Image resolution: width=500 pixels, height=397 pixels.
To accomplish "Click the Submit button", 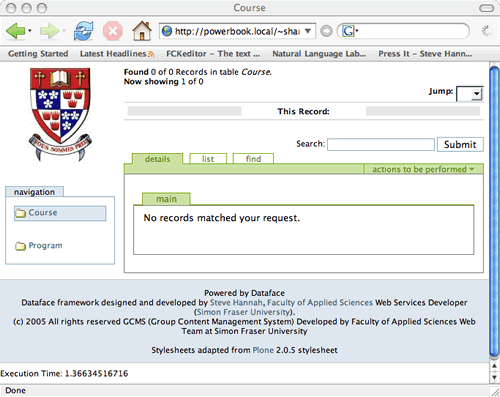I will [x=460, y=145].
